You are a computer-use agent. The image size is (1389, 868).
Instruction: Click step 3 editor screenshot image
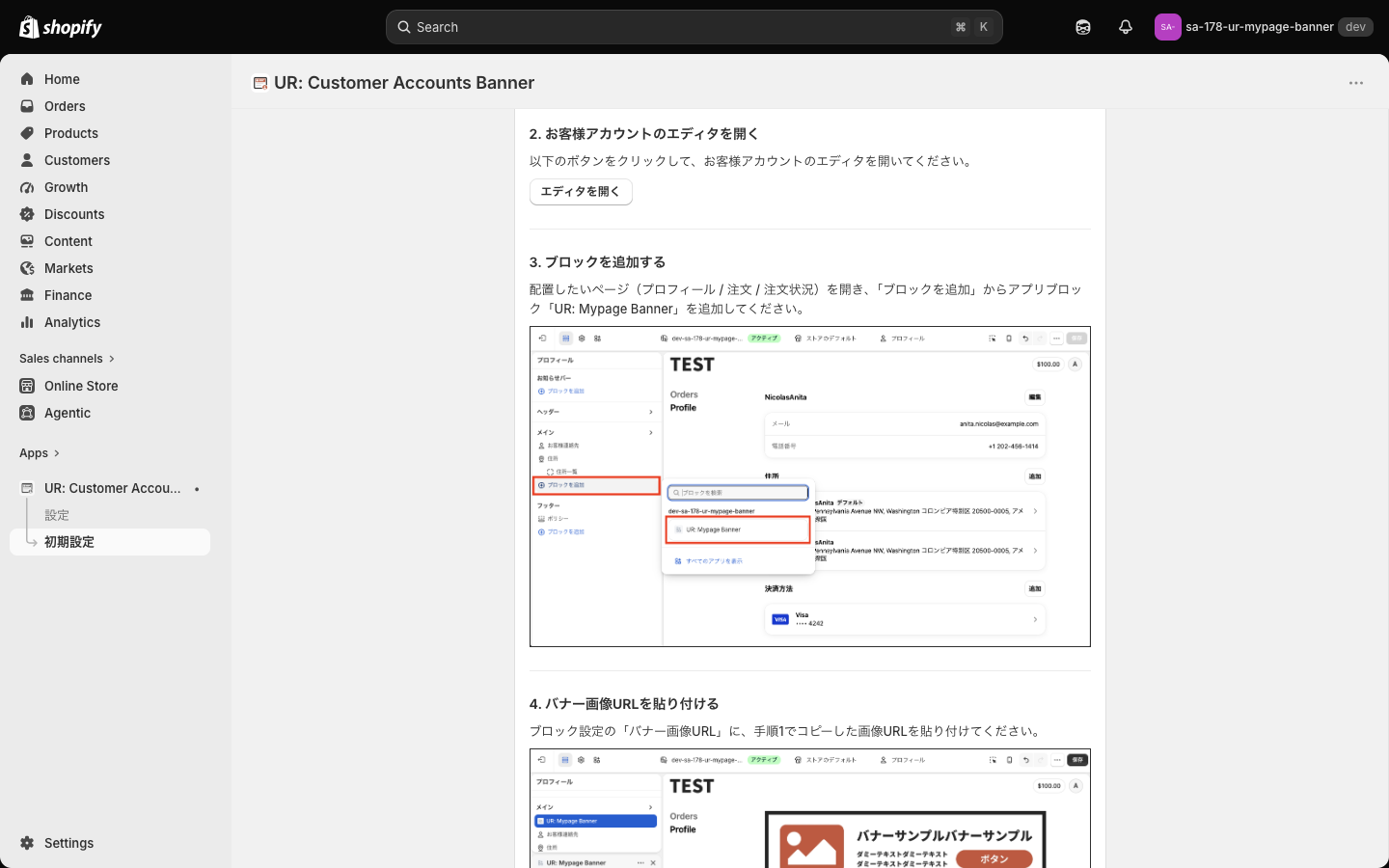[810, 486]
